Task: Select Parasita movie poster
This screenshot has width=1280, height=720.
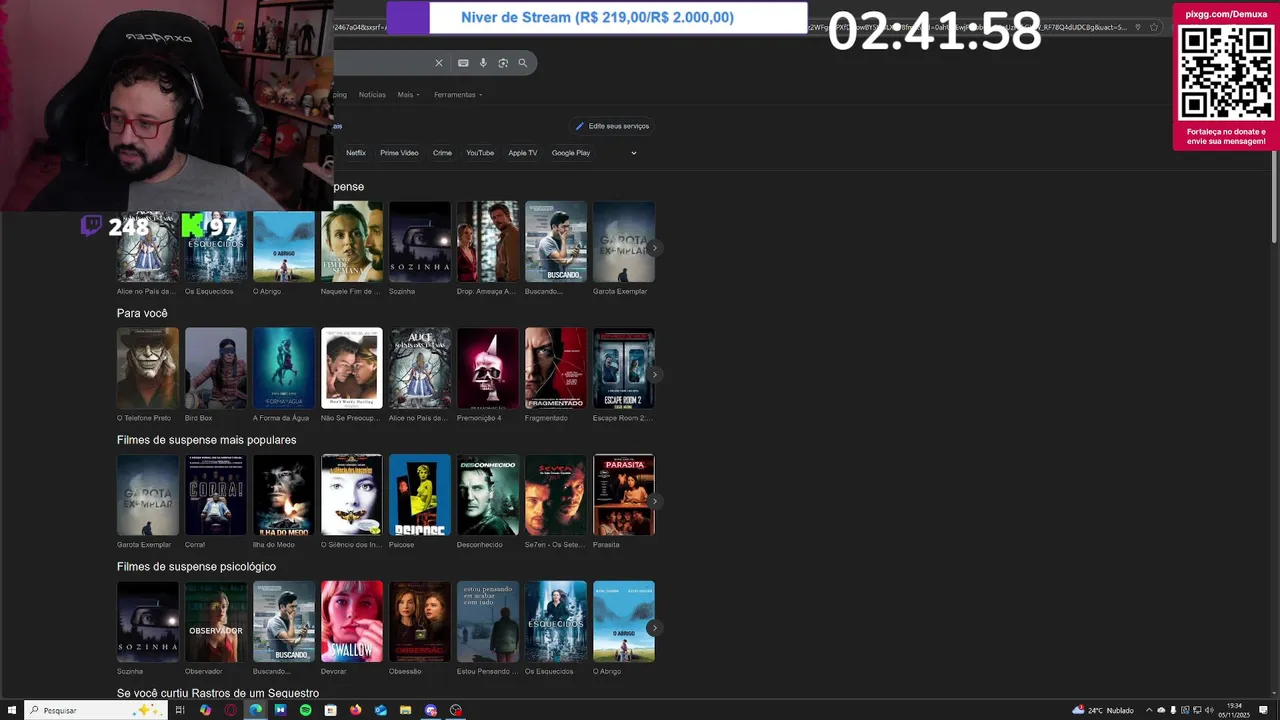Action: (x=624, y=495)
